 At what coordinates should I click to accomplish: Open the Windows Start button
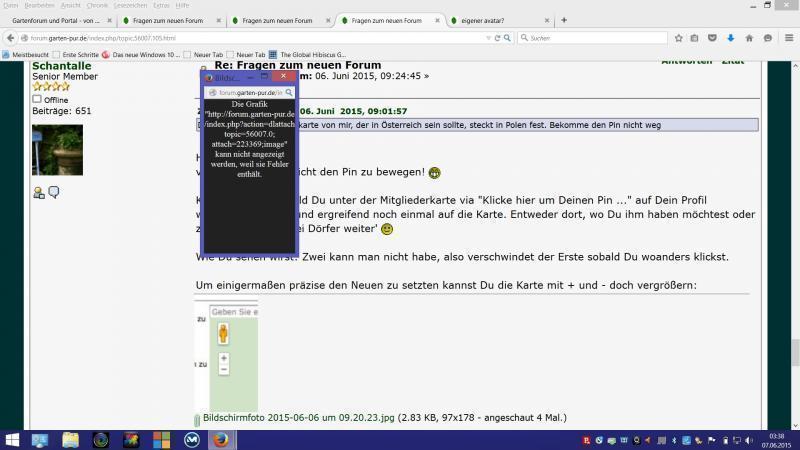click(12, 439)
